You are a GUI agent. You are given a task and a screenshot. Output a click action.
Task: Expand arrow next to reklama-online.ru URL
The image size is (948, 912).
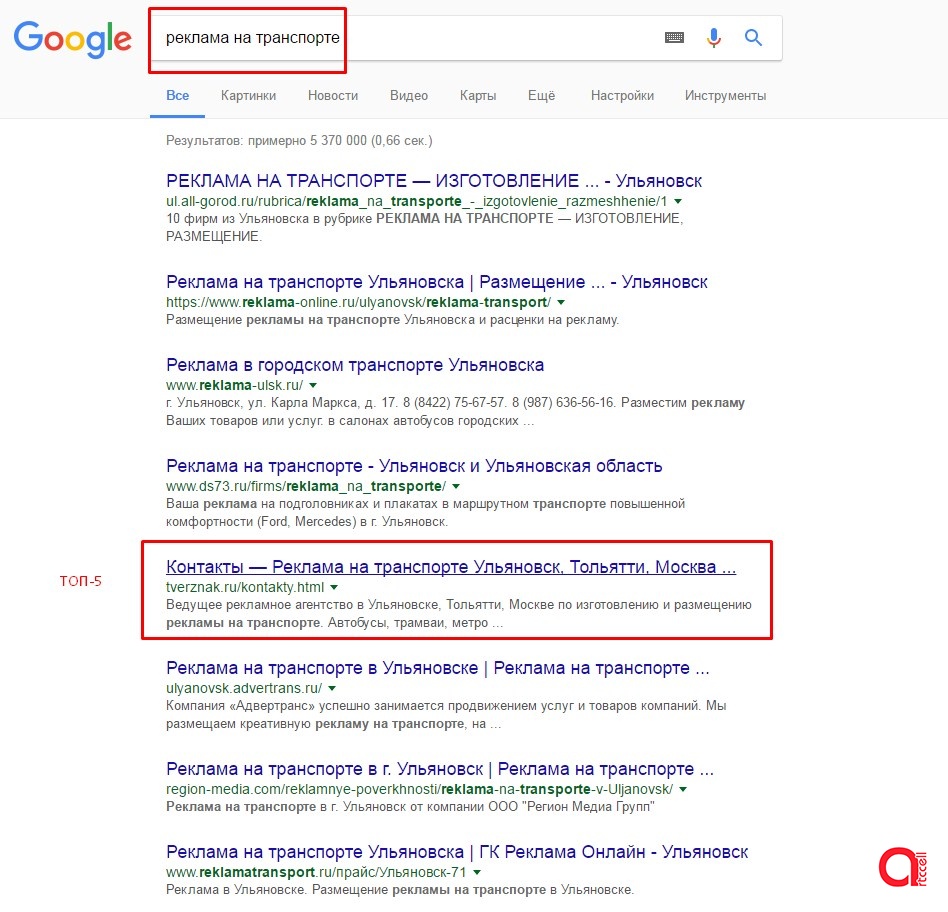[561, 302]
